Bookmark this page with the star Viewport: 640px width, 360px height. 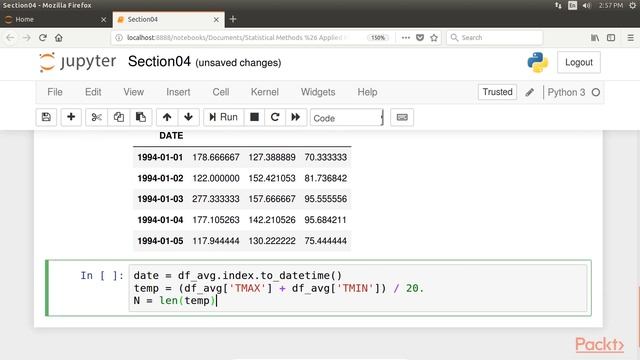tap(434, 38)
